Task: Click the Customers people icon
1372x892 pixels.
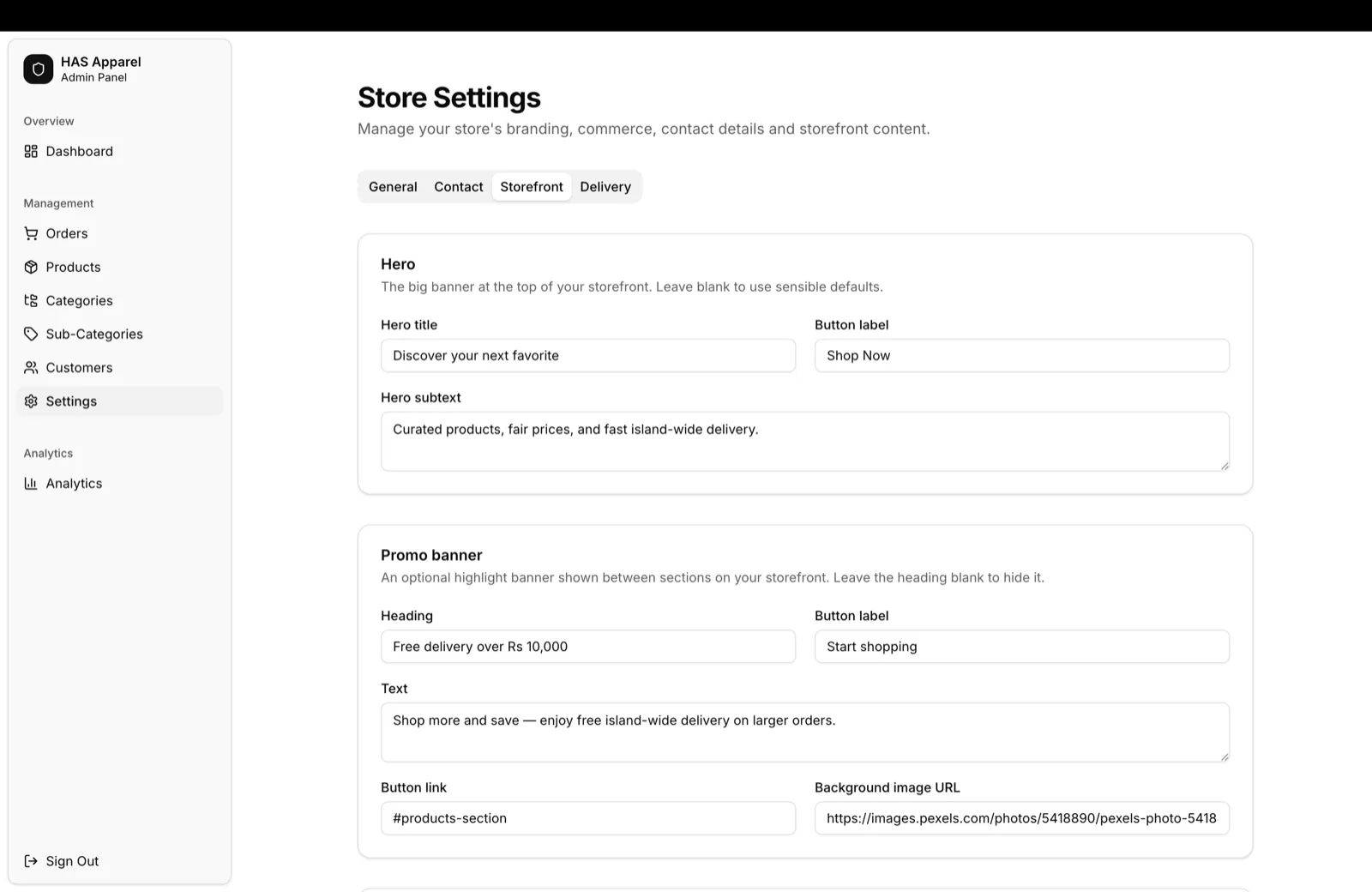Action: [31, 367]
